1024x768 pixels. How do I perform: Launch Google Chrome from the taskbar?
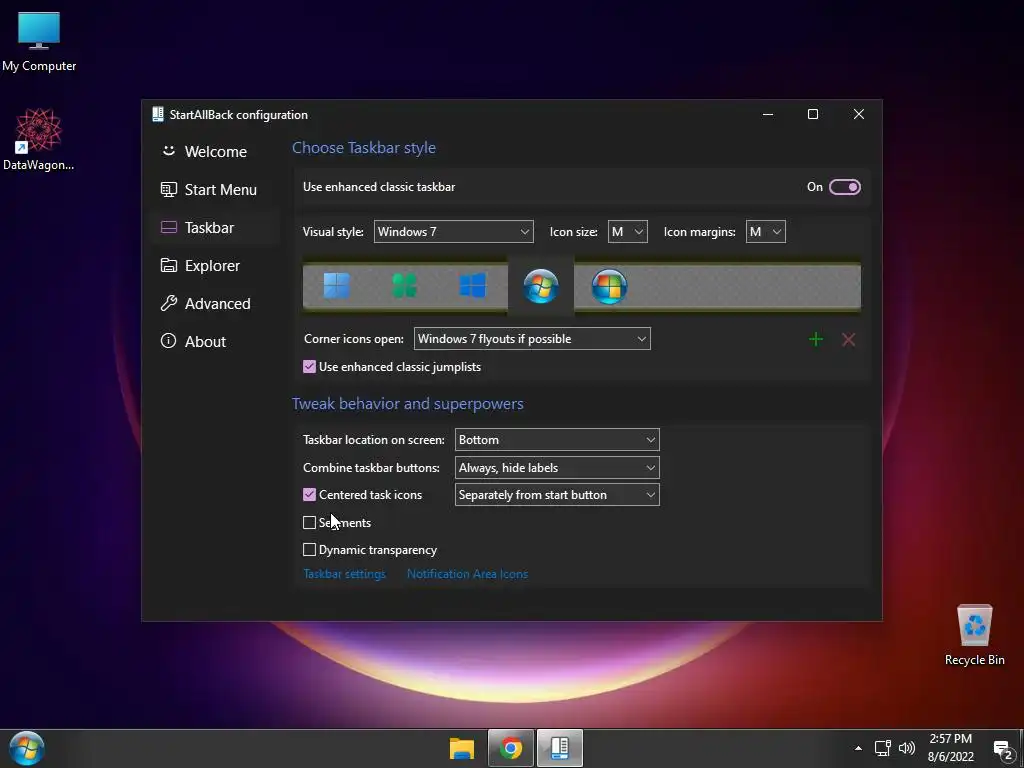[511, 748]
